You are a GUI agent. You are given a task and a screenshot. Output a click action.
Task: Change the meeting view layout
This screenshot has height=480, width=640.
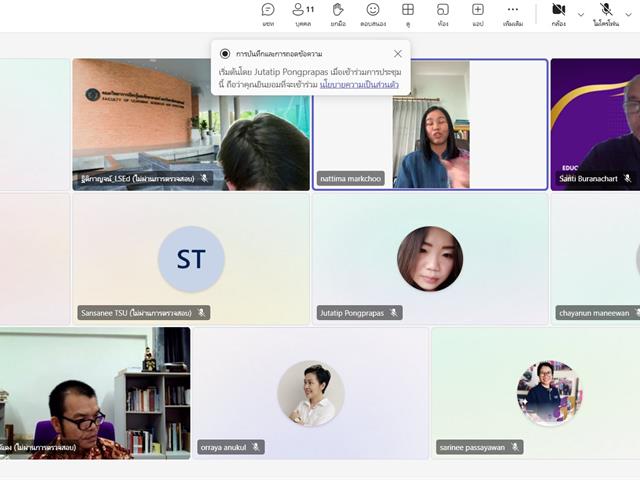tap(408, 14)
